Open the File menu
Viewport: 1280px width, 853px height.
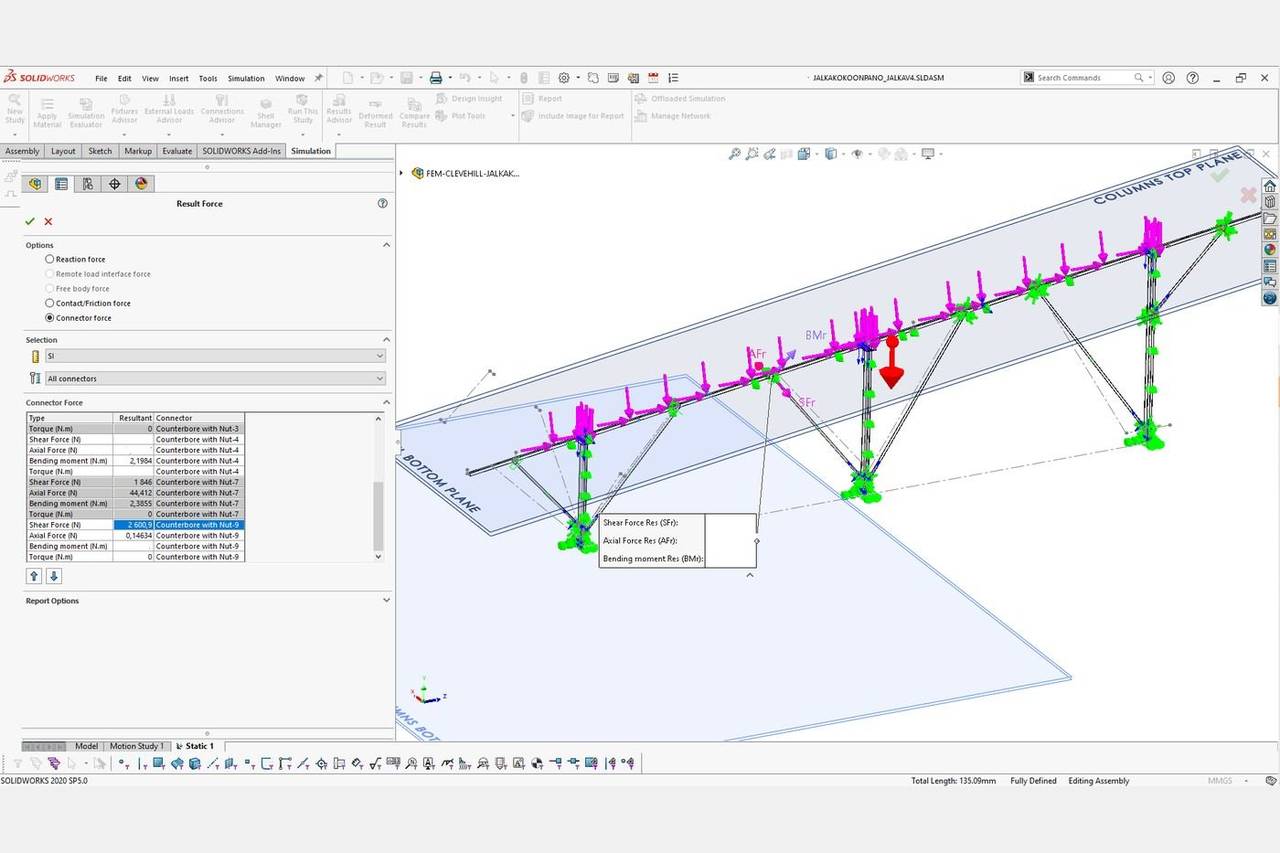point(101,78)
